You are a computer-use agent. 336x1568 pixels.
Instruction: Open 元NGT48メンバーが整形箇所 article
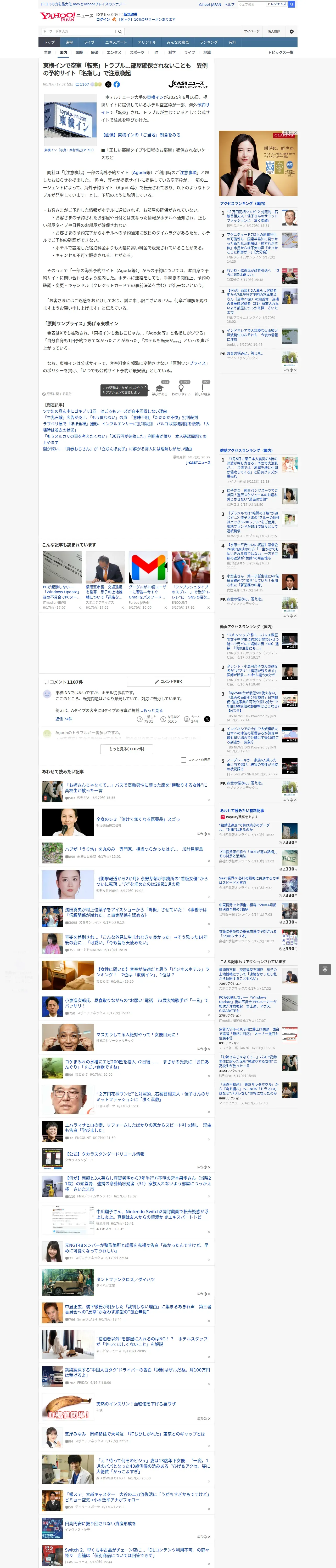click(x=137, y=1248)
